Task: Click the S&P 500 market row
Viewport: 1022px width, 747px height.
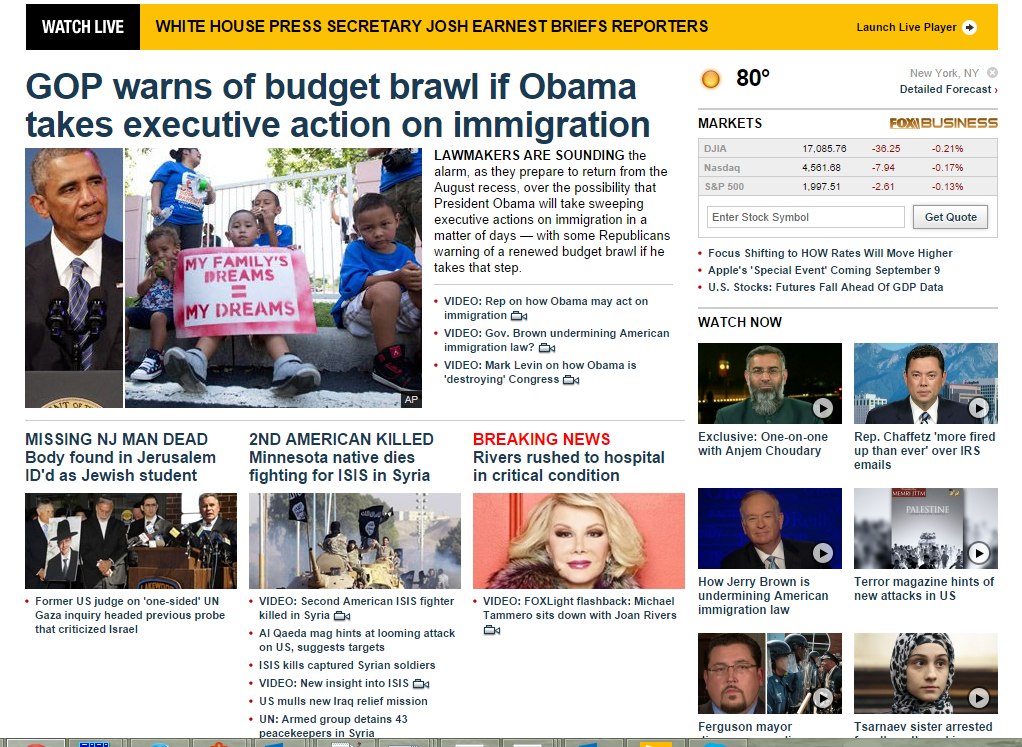Action: point(847,186)
